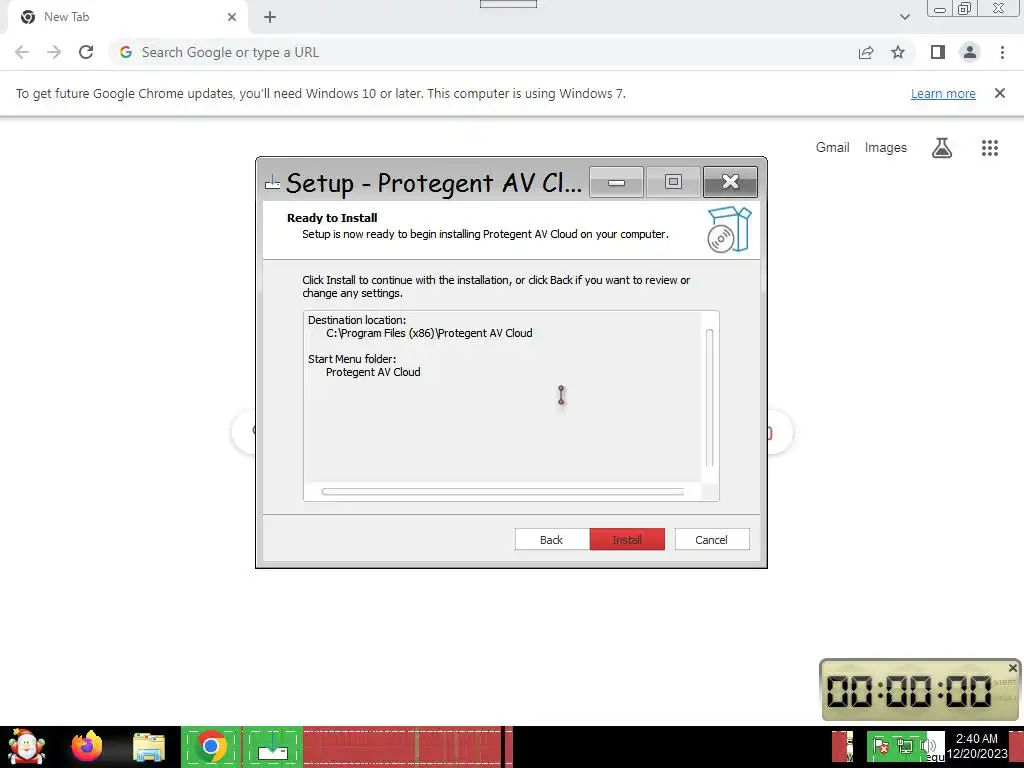Click the 'Protegent AV Cloud' start menu folder text
This screenshot has height=768, width=1024.
pyautogui.click(x=373, y=372)
